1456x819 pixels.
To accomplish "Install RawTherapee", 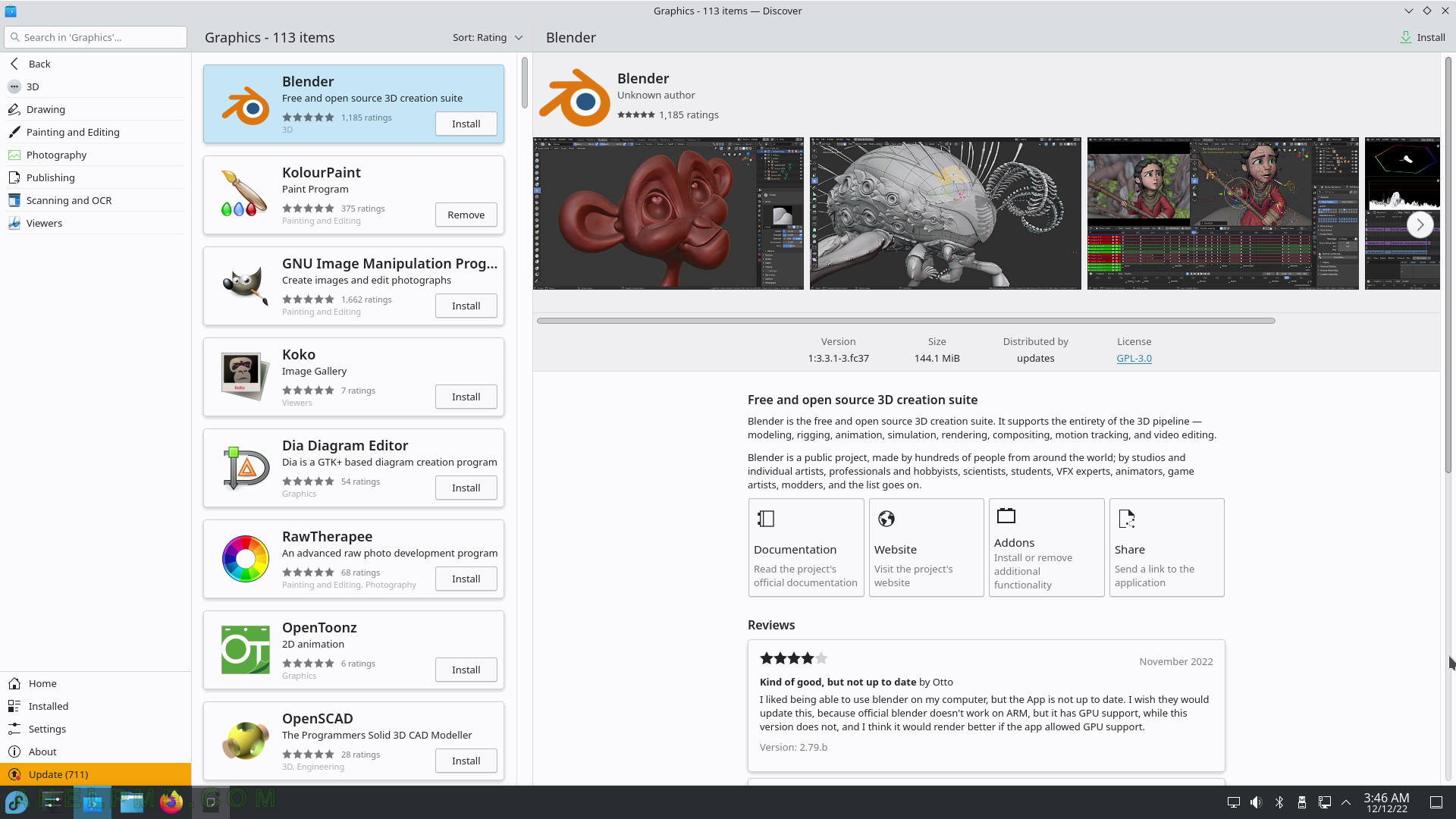I will pyautogui.click(x=466, y=579).
